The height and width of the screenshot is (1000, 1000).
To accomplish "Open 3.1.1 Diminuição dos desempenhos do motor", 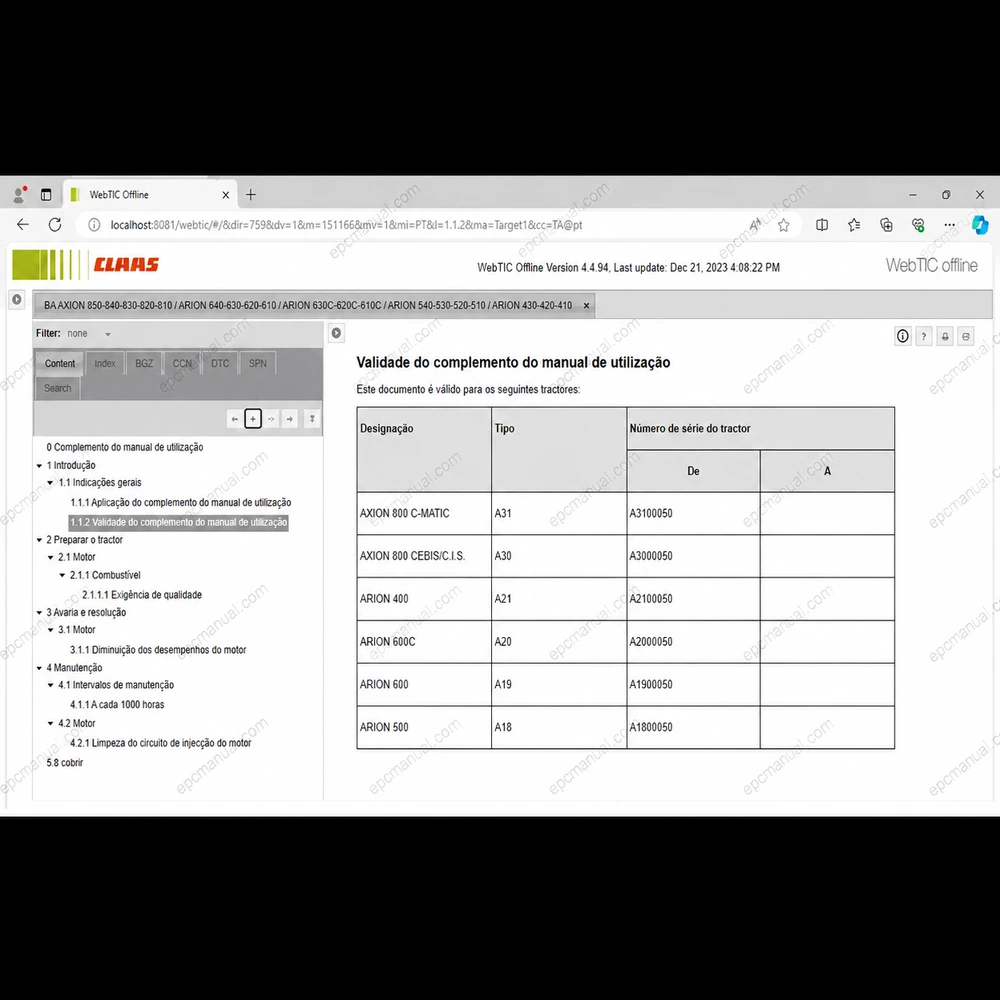I will [158, 650].
